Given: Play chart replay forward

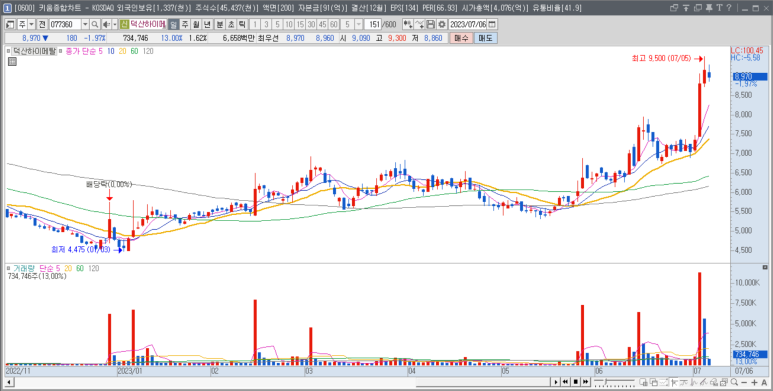Looking at the screenshot, I should pos(556,382).
